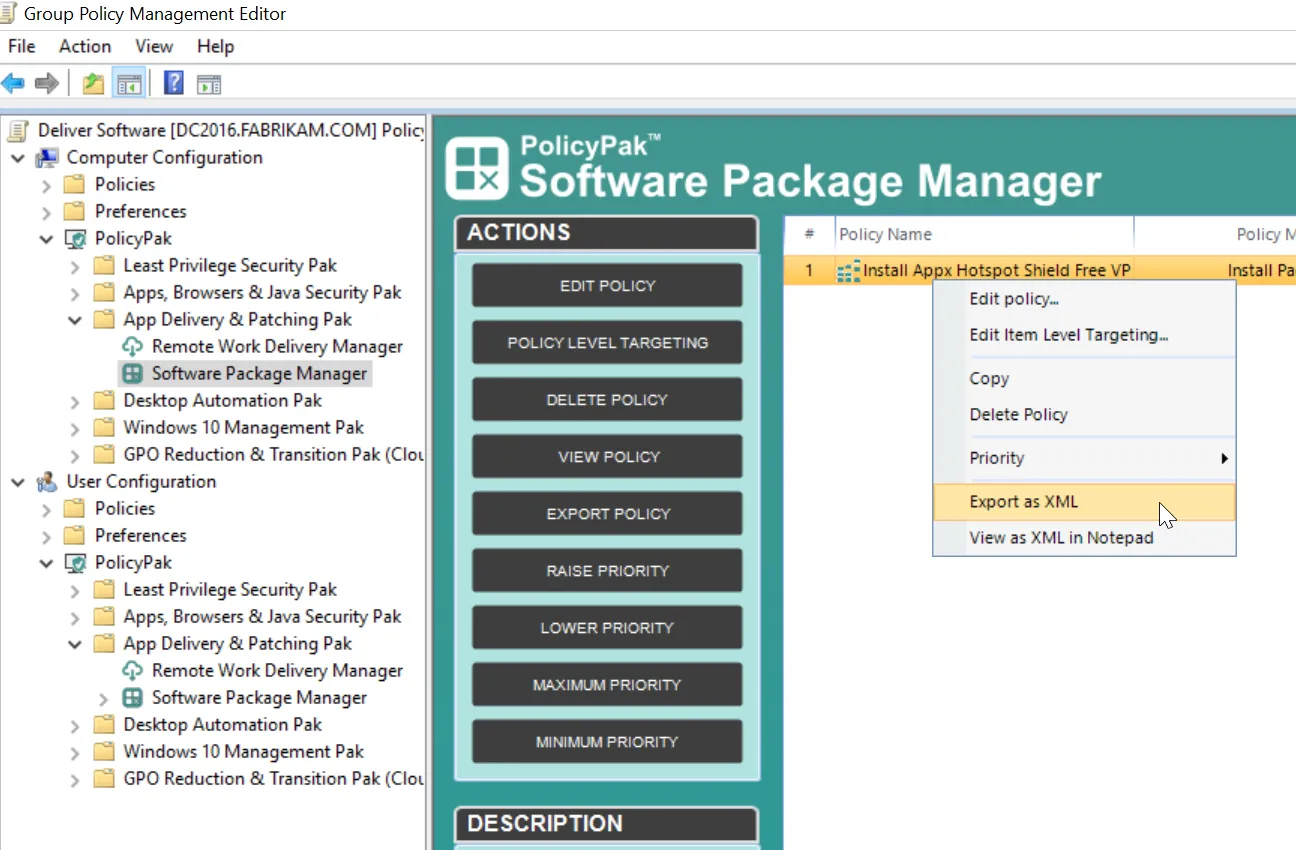
Task: Open the Priority submenu arrow
Action: pos(1224,458)
